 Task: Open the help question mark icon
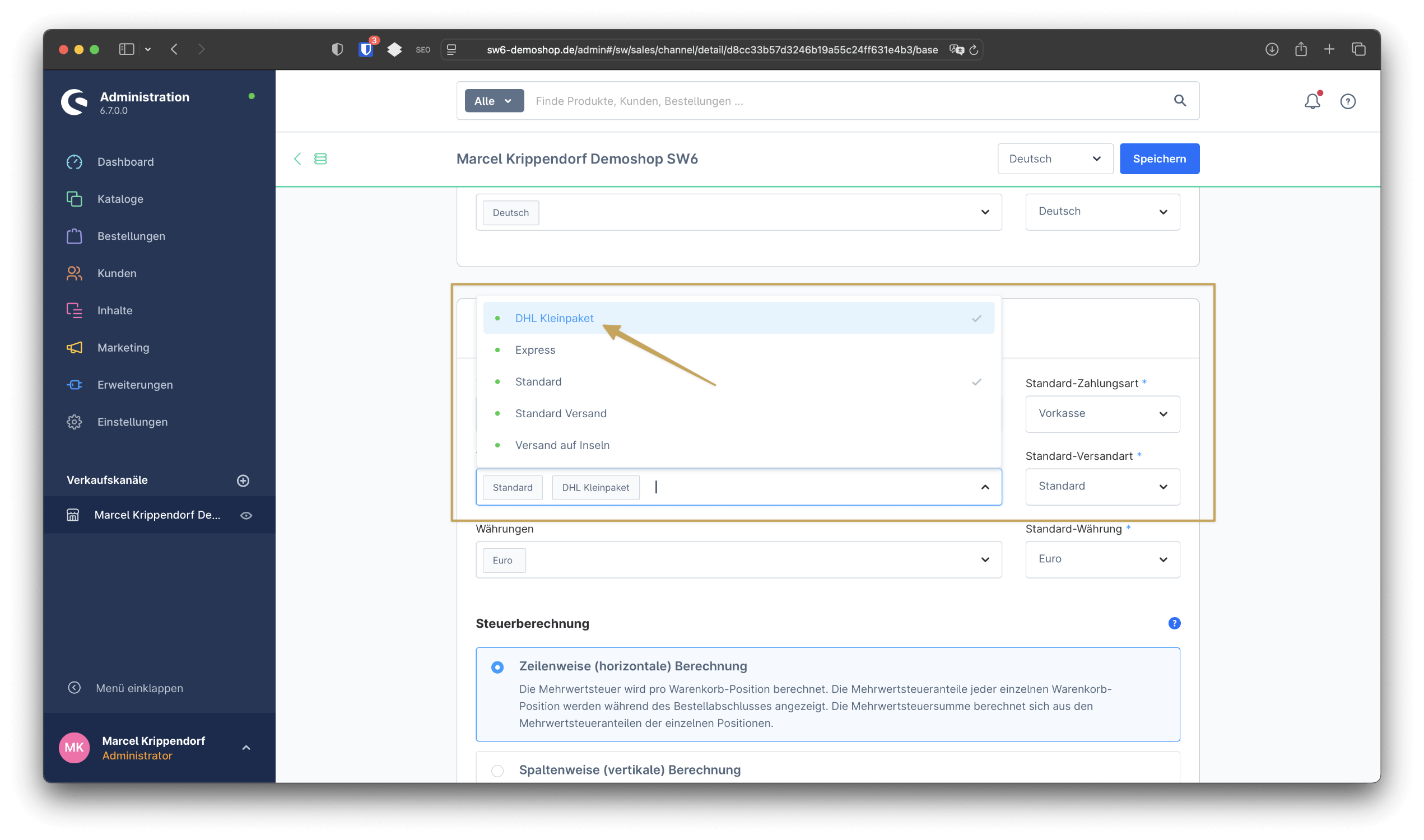(1348, 101)
